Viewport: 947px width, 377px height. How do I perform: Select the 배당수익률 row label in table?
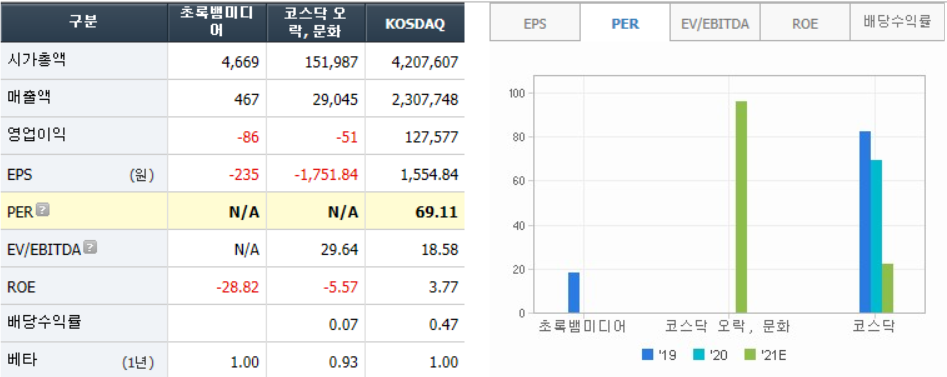(44, 322)
